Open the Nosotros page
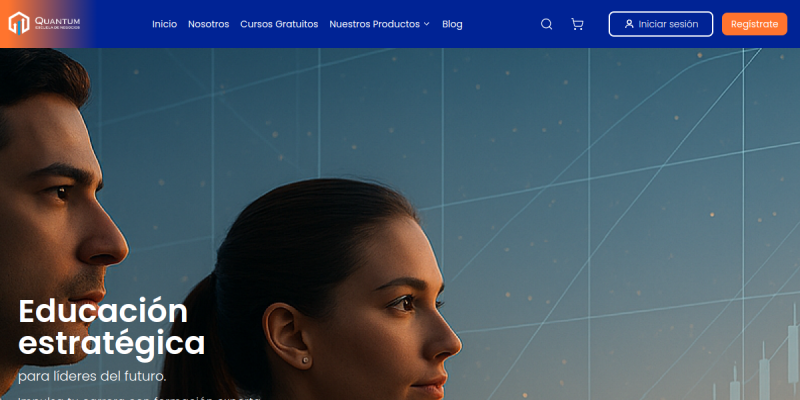800x400 pixels. 209,24
